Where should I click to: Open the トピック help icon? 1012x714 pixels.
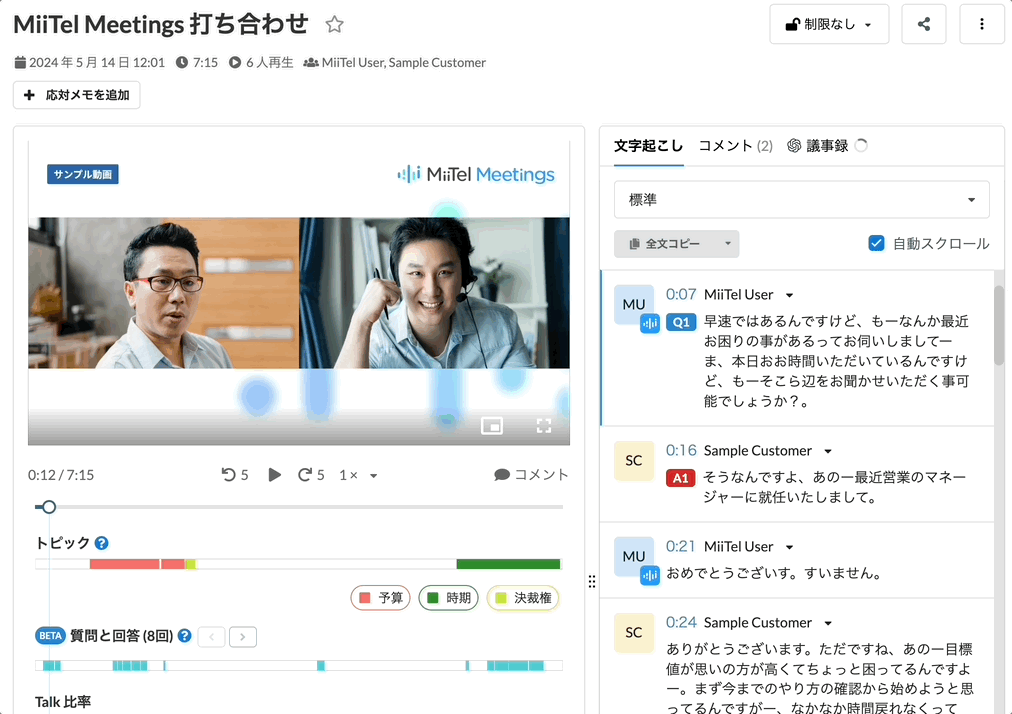[x=101, y=543]
